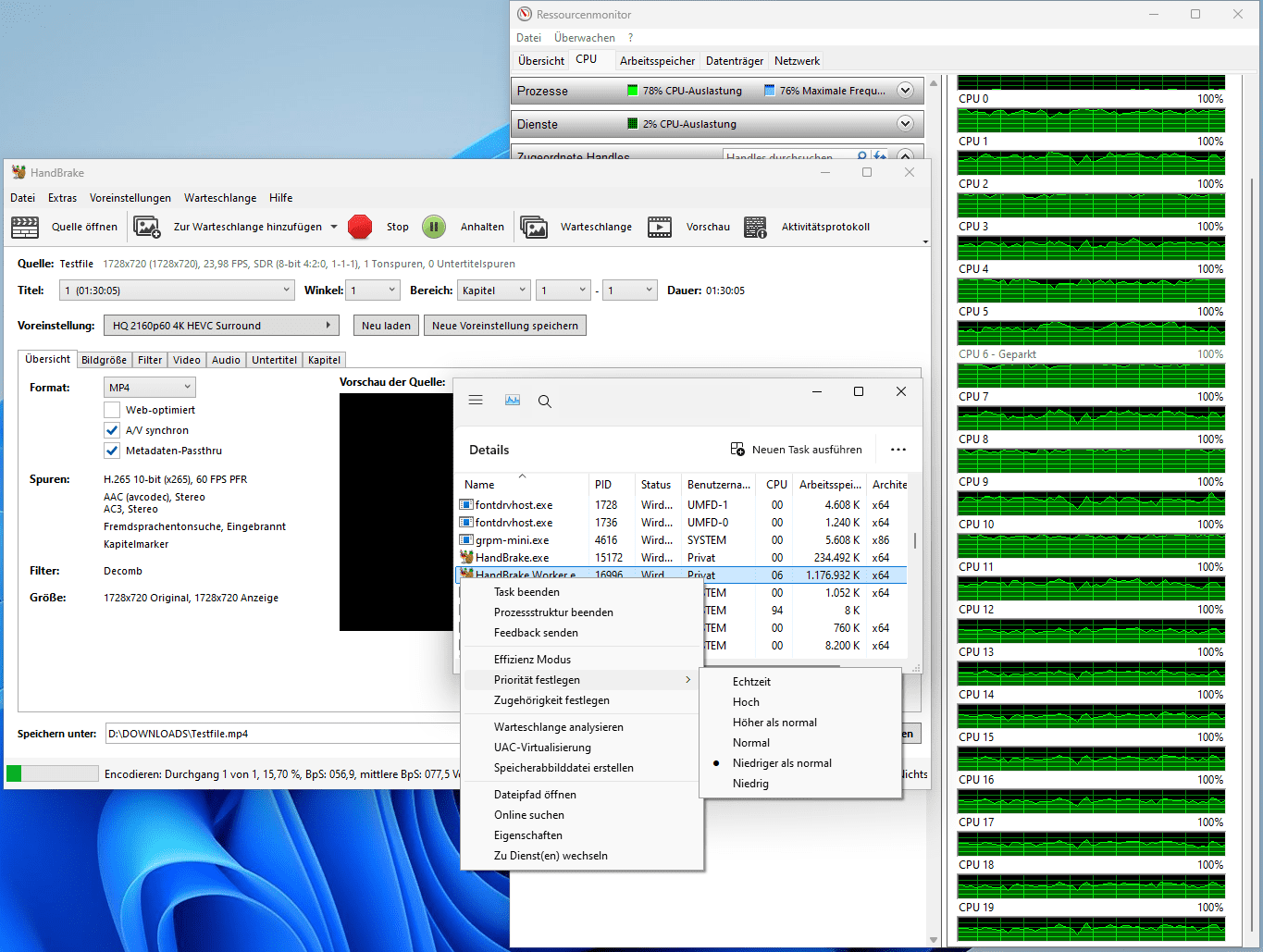Image resolution: width=1263 pixels, height=952 pixels.
Task: Uncheck the A/V synchron checkbox
Action: [112, 430]
